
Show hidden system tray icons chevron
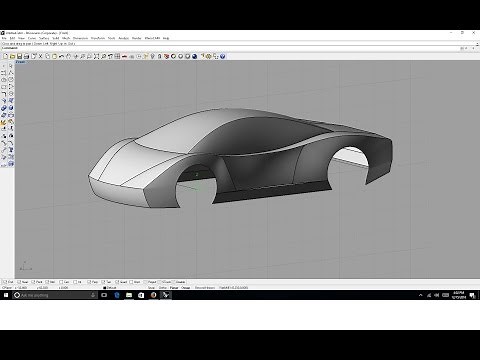click(x=420, y=295)
